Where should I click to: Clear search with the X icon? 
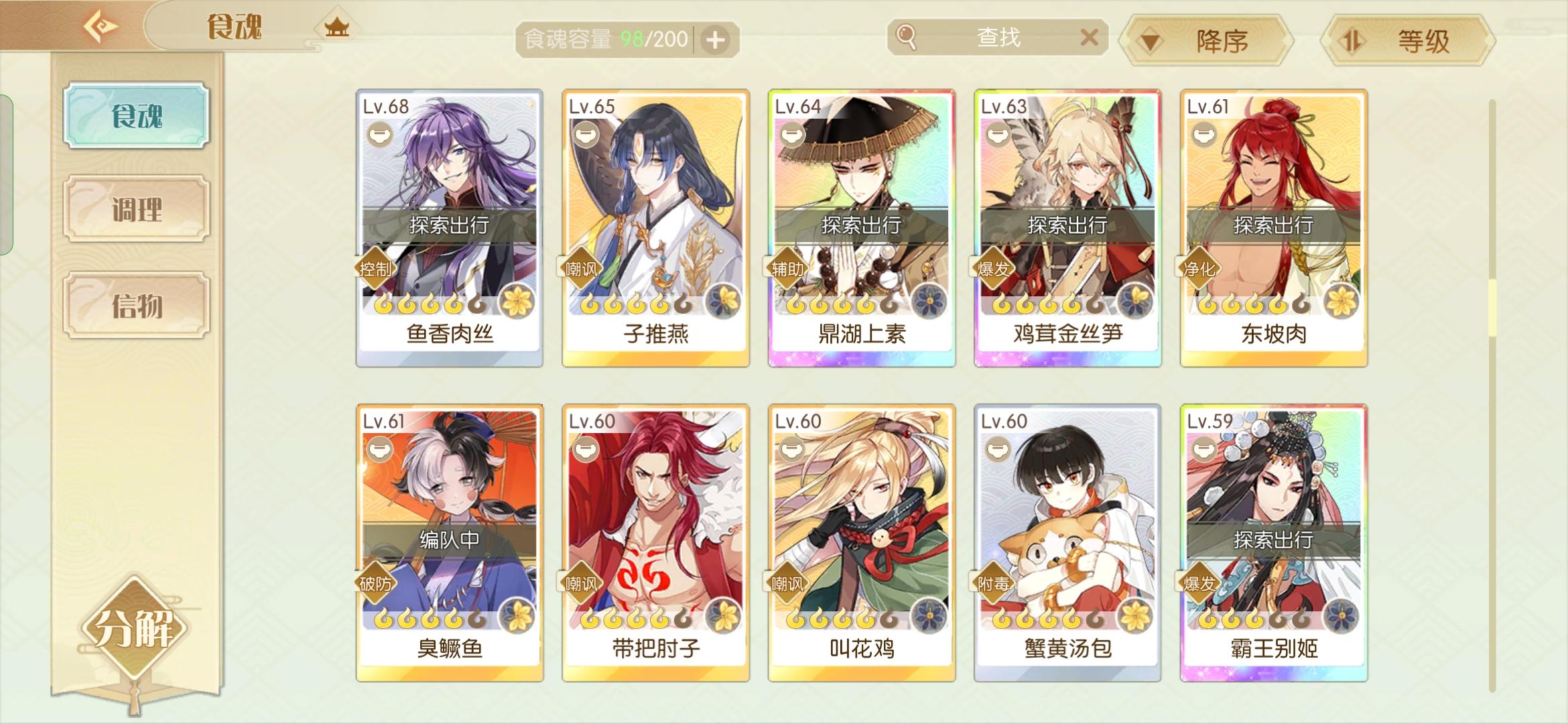click(1090, 38)
